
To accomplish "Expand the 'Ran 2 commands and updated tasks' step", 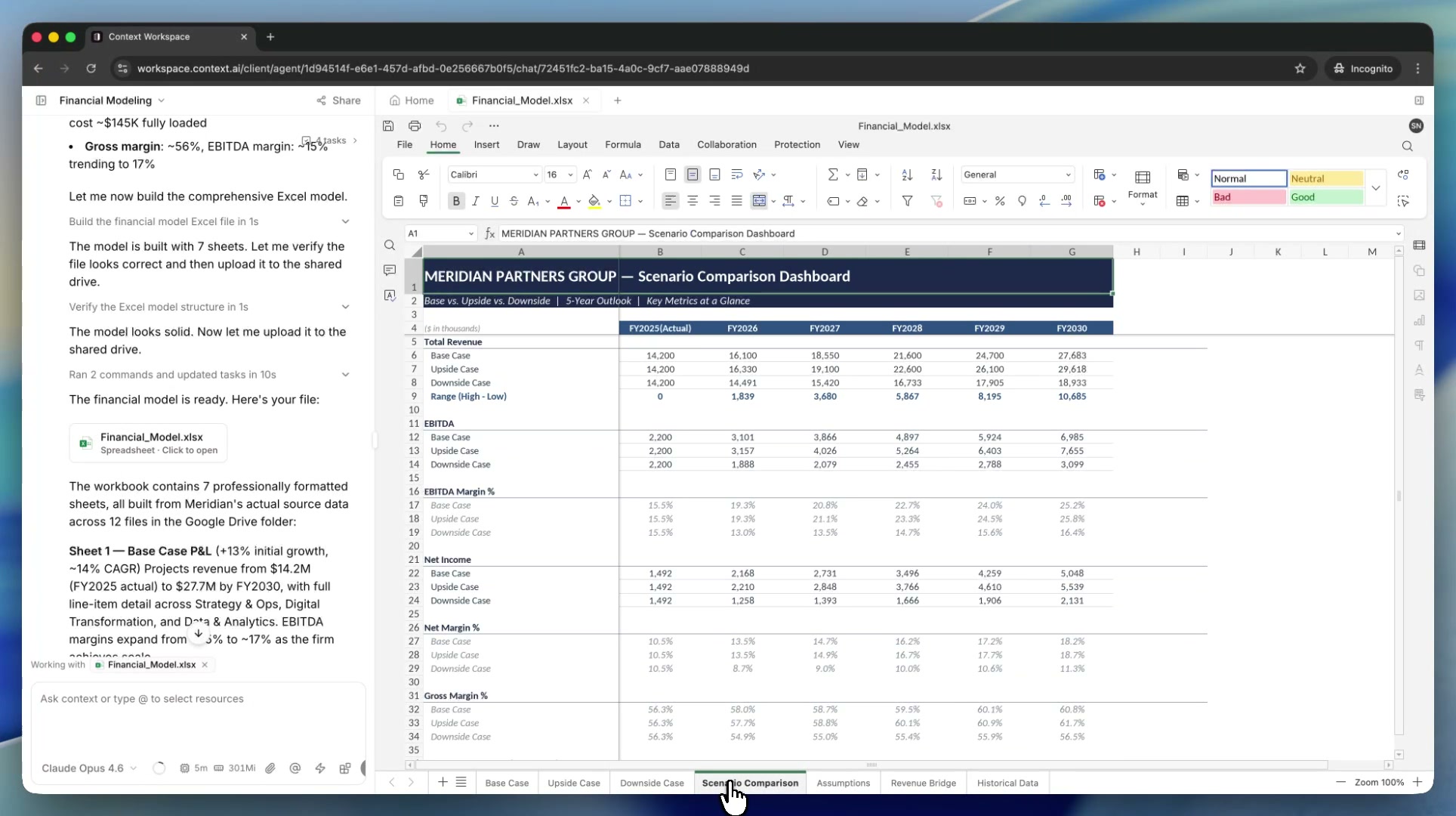I will 345,375.
